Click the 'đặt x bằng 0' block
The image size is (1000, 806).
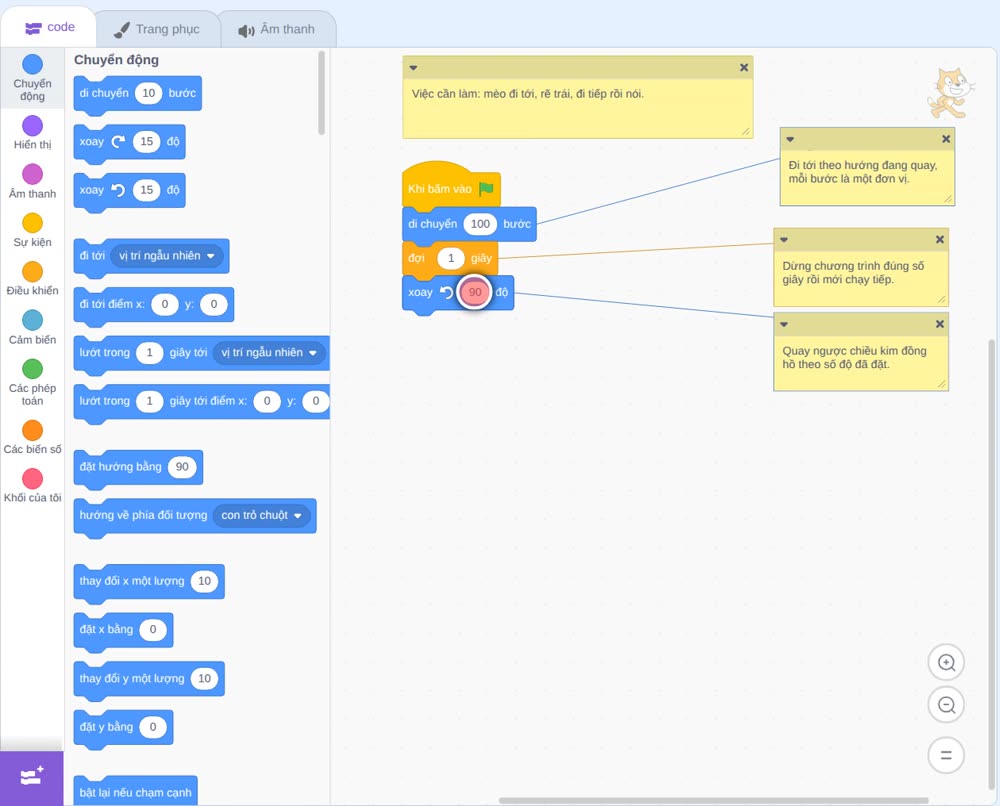pos(124,631)
